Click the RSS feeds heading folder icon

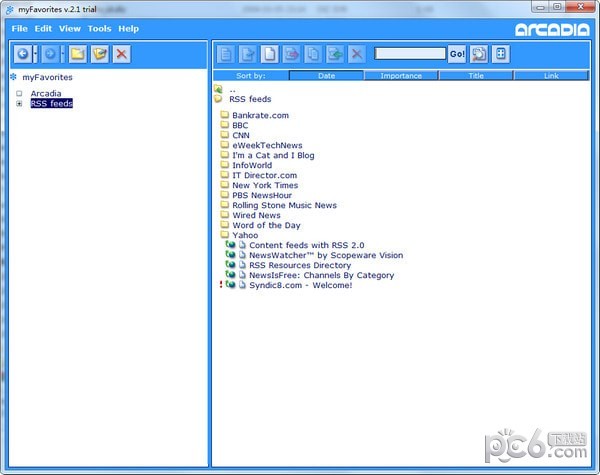(x=218, y=99)
